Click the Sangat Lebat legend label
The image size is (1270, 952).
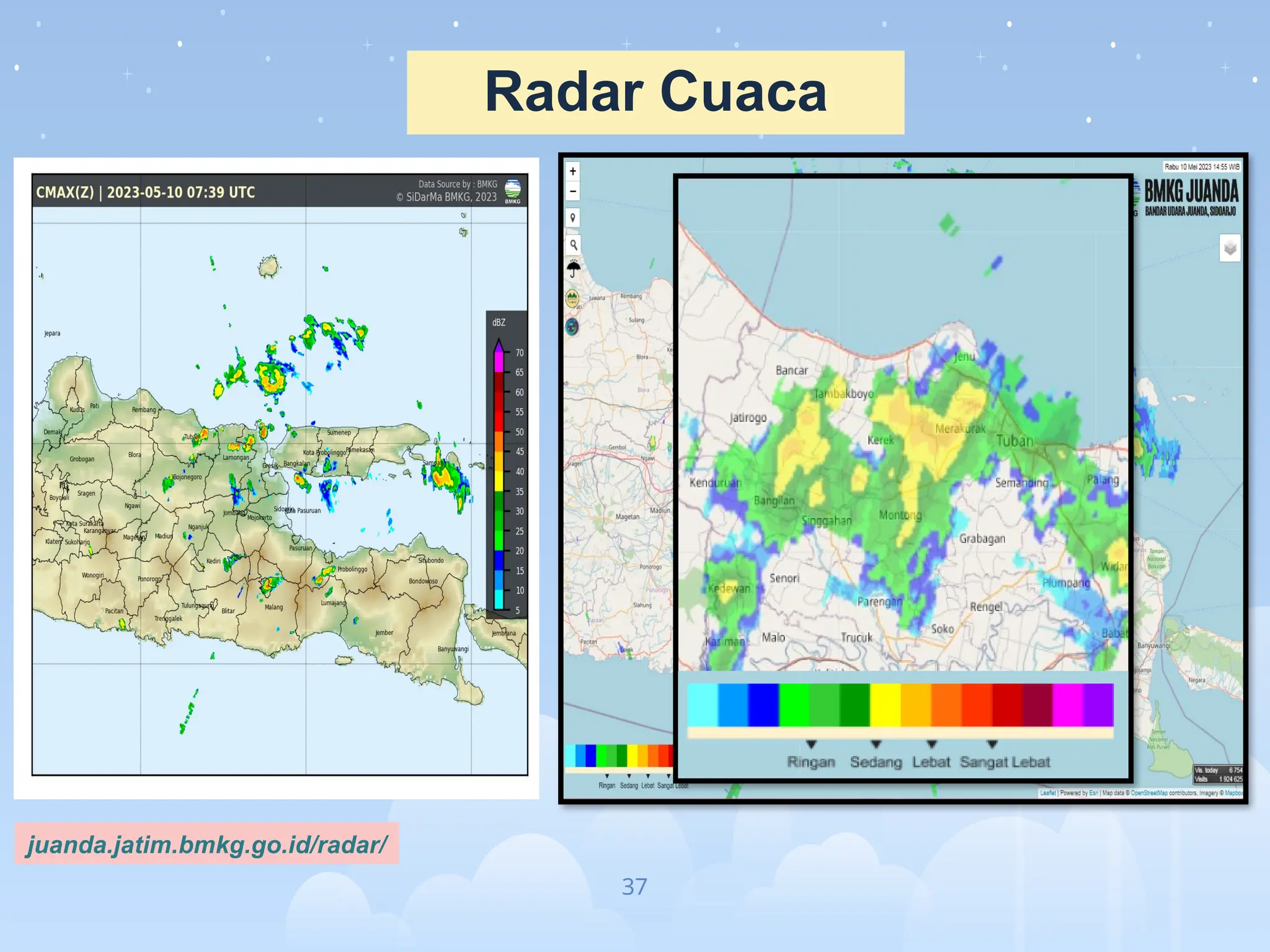pos(1005,762)
